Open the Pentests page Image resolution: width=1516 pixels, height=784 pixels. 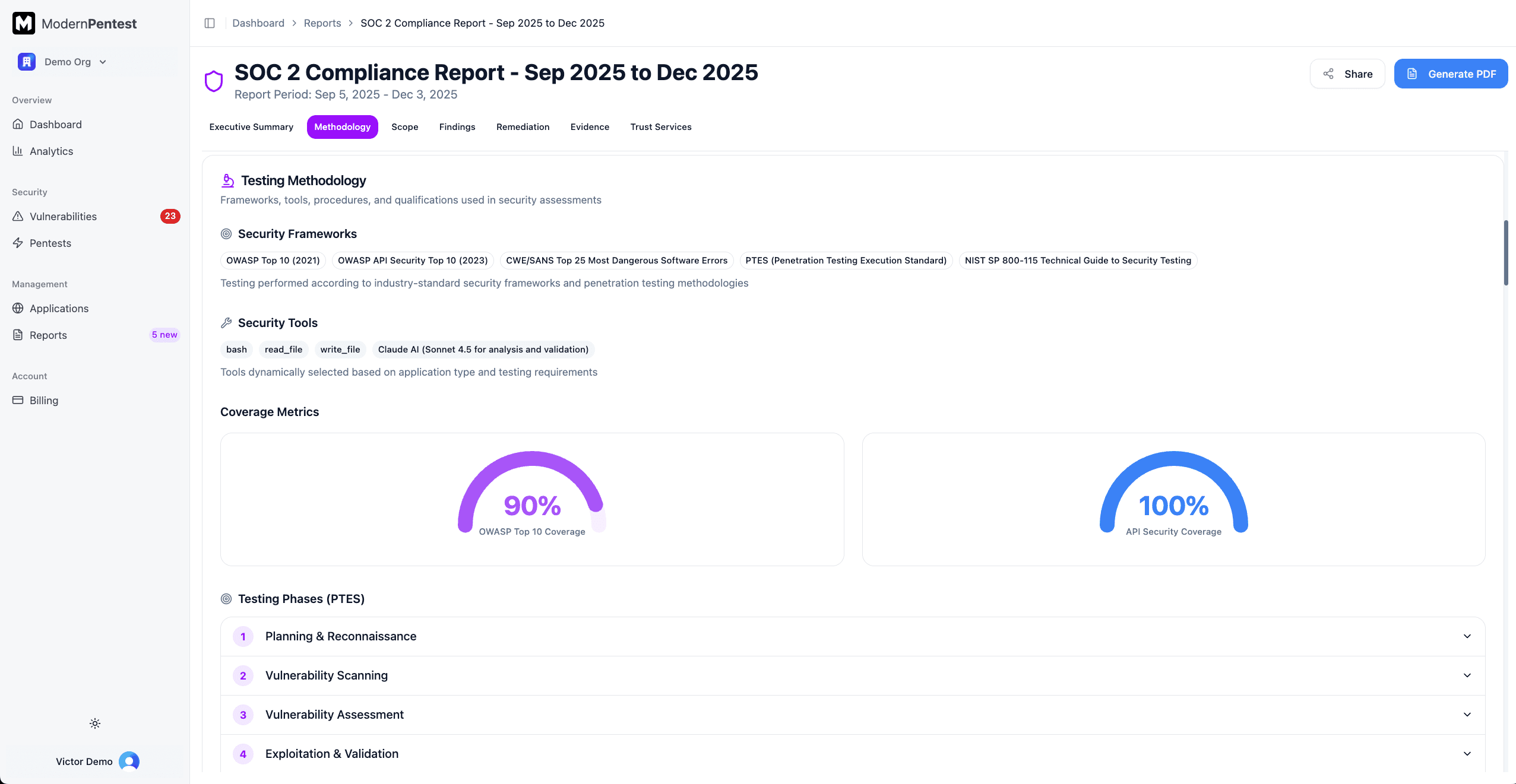(x=50, y=243)
